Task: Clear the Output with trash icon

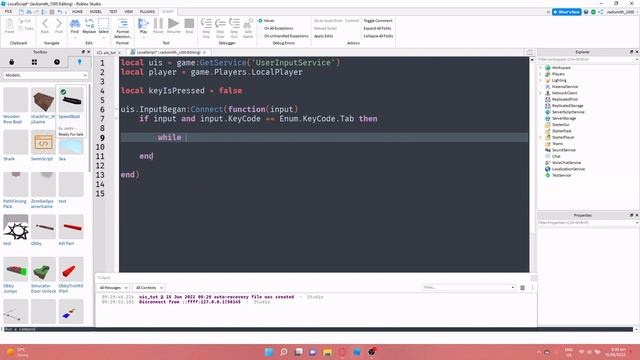Action: (x=522, y=288)
